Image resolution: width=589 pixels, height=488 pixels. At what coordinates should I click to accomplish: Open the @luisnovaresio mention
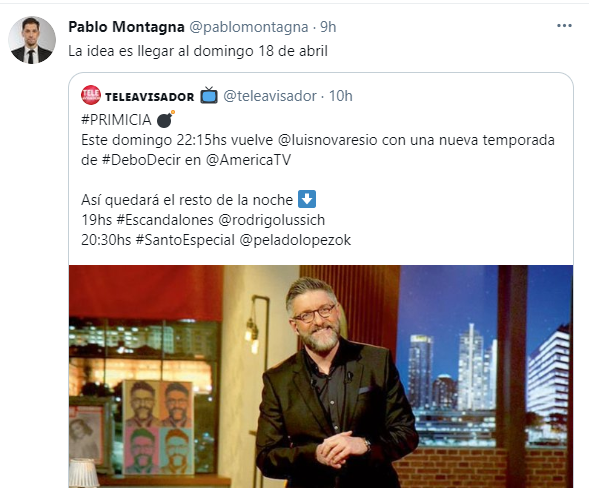point(327,140)
